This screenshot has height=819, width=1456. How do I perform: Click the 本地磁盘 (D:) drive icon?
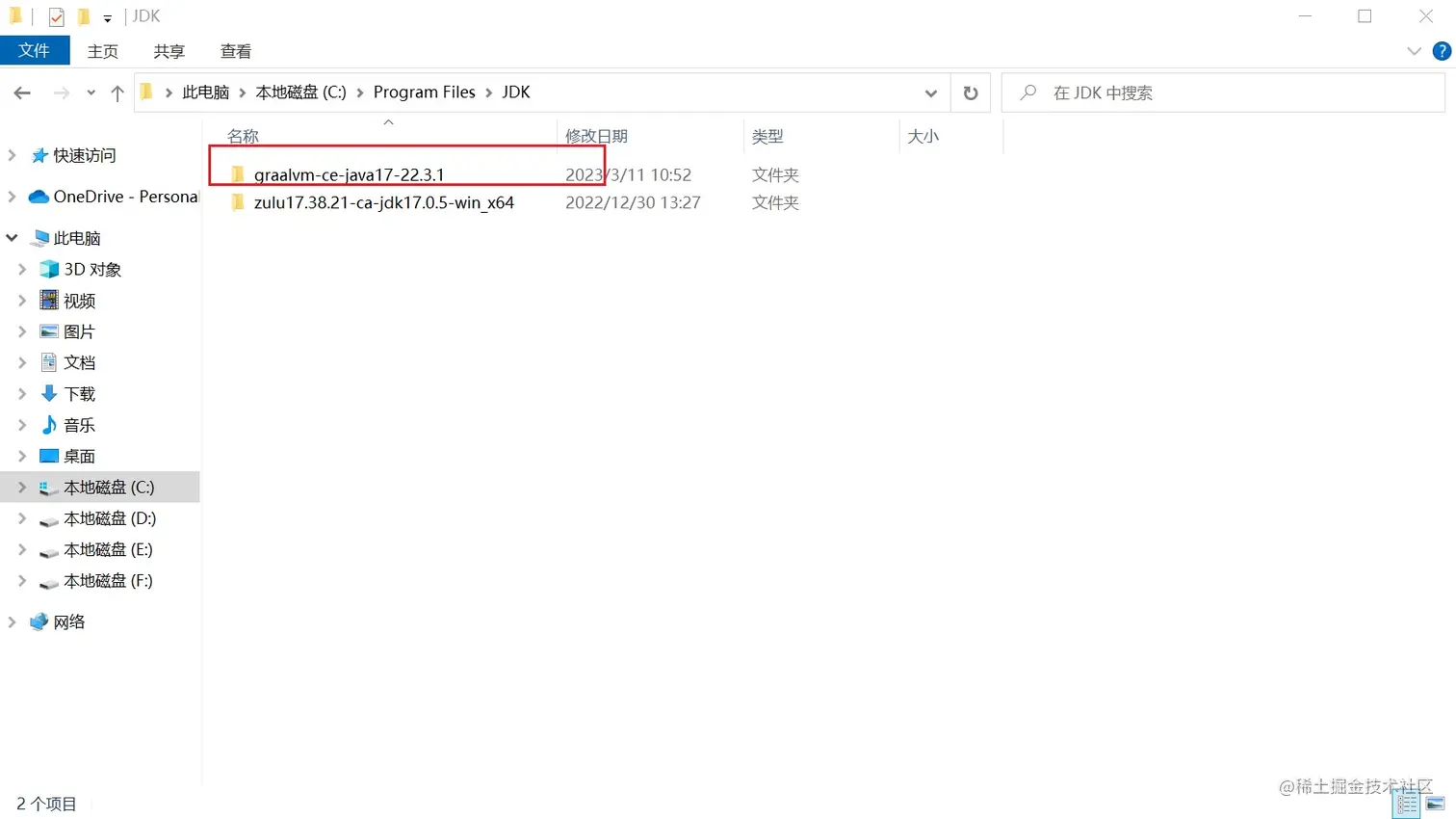tap(49, 519)
